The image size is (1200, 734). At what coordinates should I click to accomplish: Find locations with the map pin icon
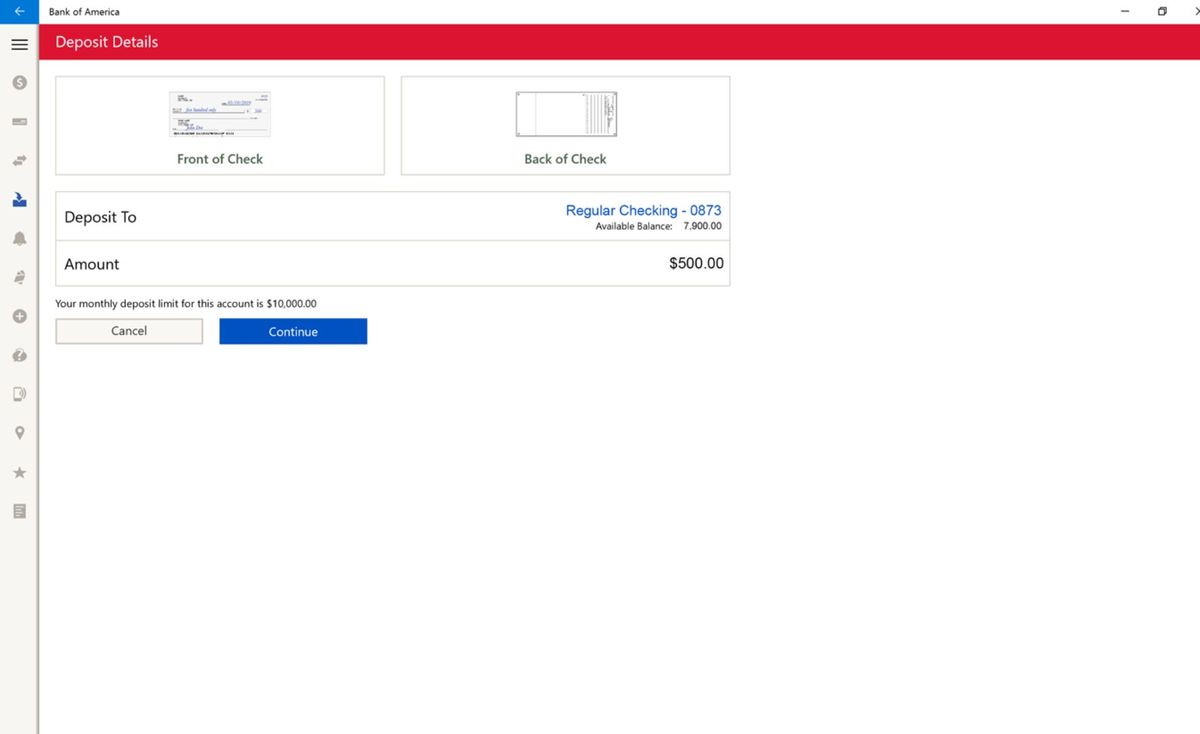pyautogui.click(x=18, y=433)
